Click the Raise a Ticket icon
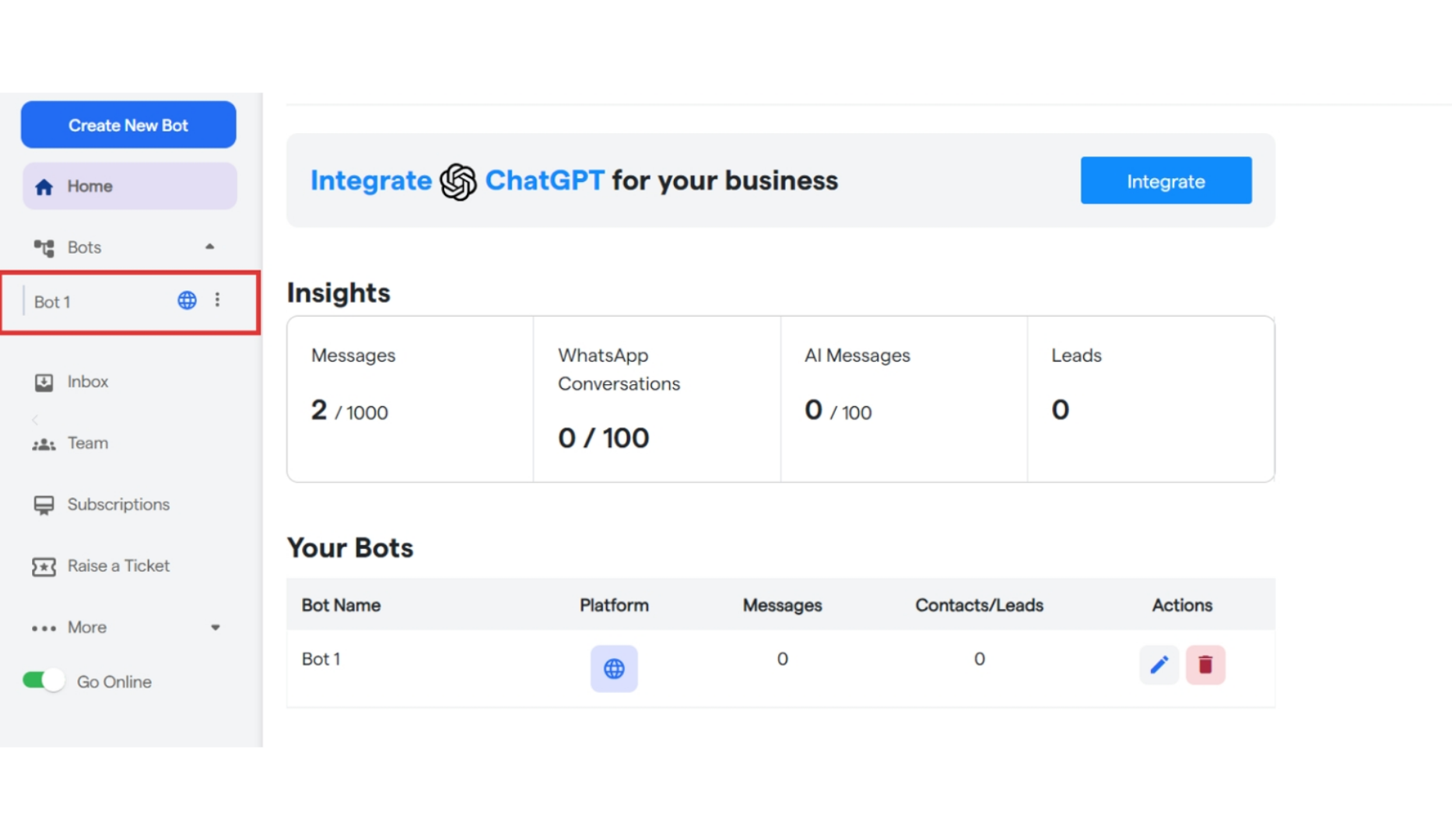 pyautogui.click(x=44, y=566)
